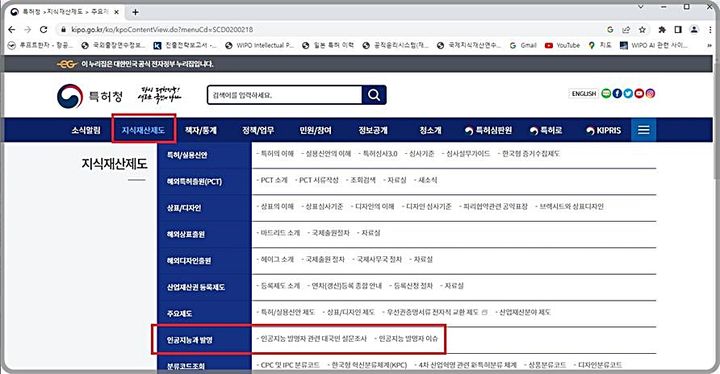Open 인공지능 발명자 관련 대국민 설문조사 link
This screenshot has width=720, height=374.
314,339
